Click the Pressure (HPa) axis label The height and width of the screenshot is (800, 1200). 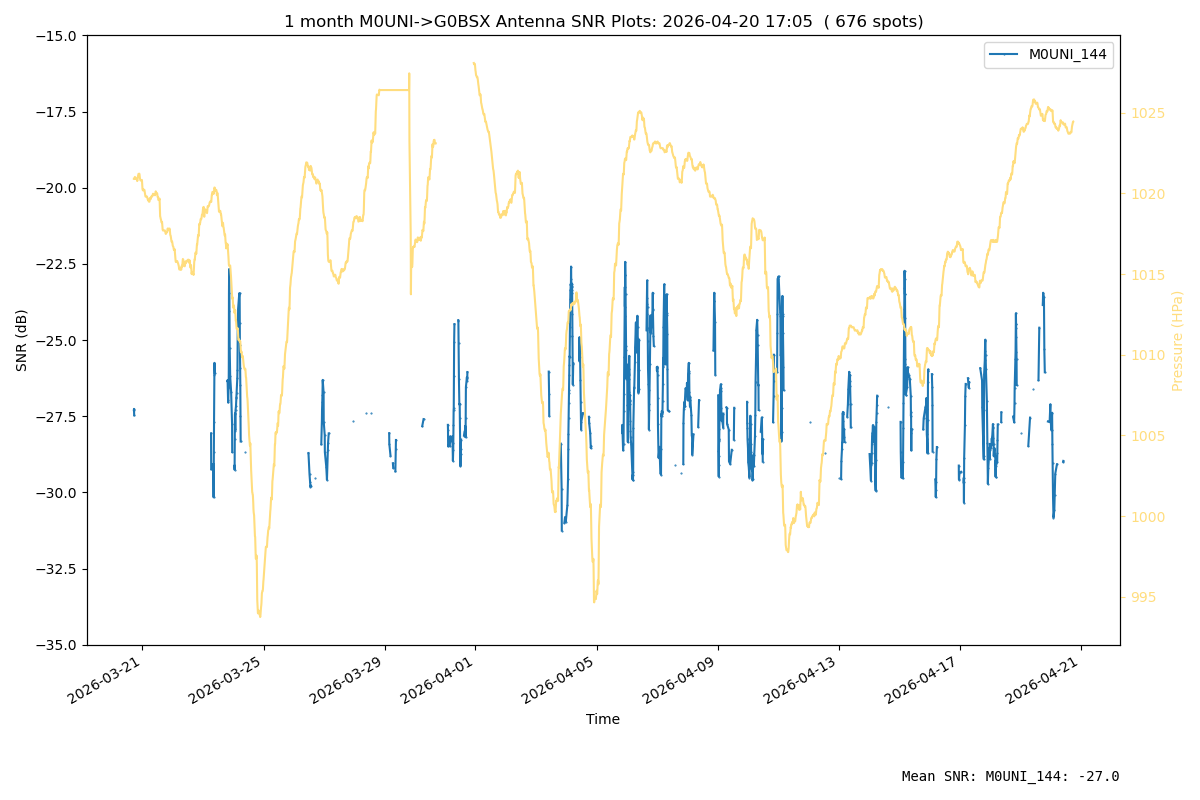click(x=1178, y=340)
